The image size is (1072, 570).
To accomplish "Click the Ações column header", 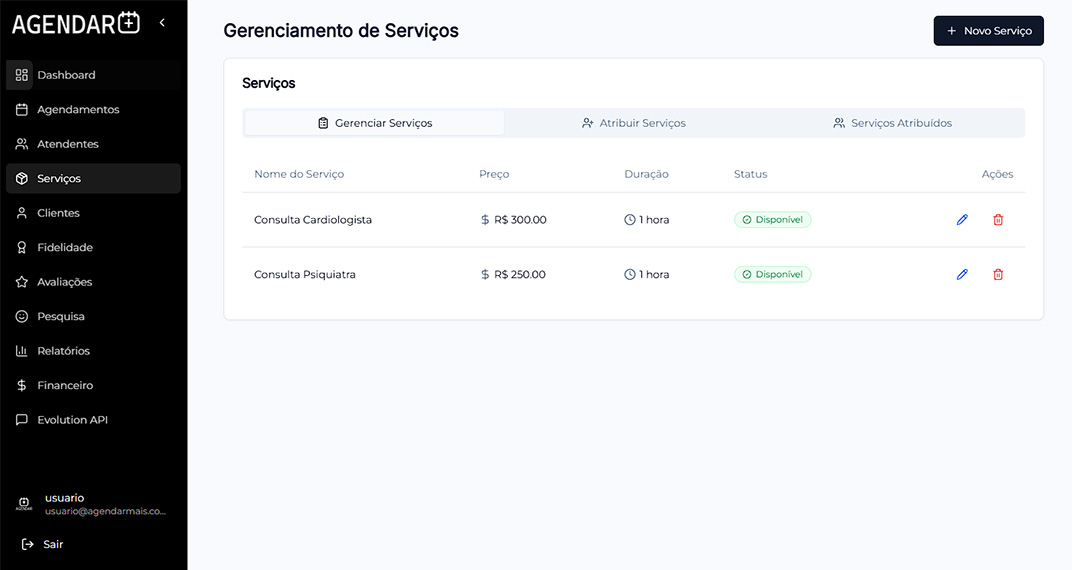I will coord(997,174).
